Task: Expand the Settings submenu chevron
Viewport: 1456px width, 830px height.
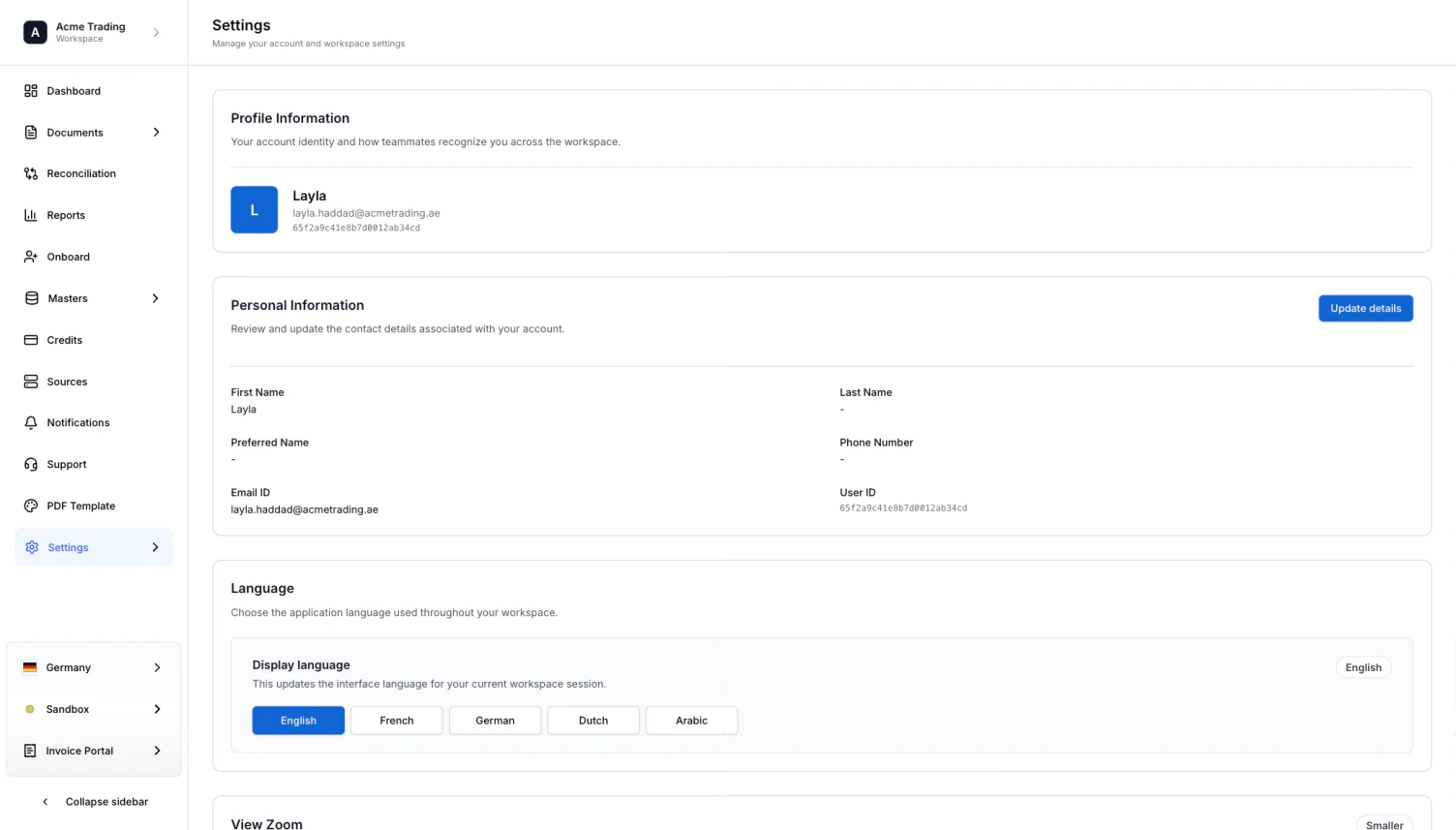Action: 155,547
